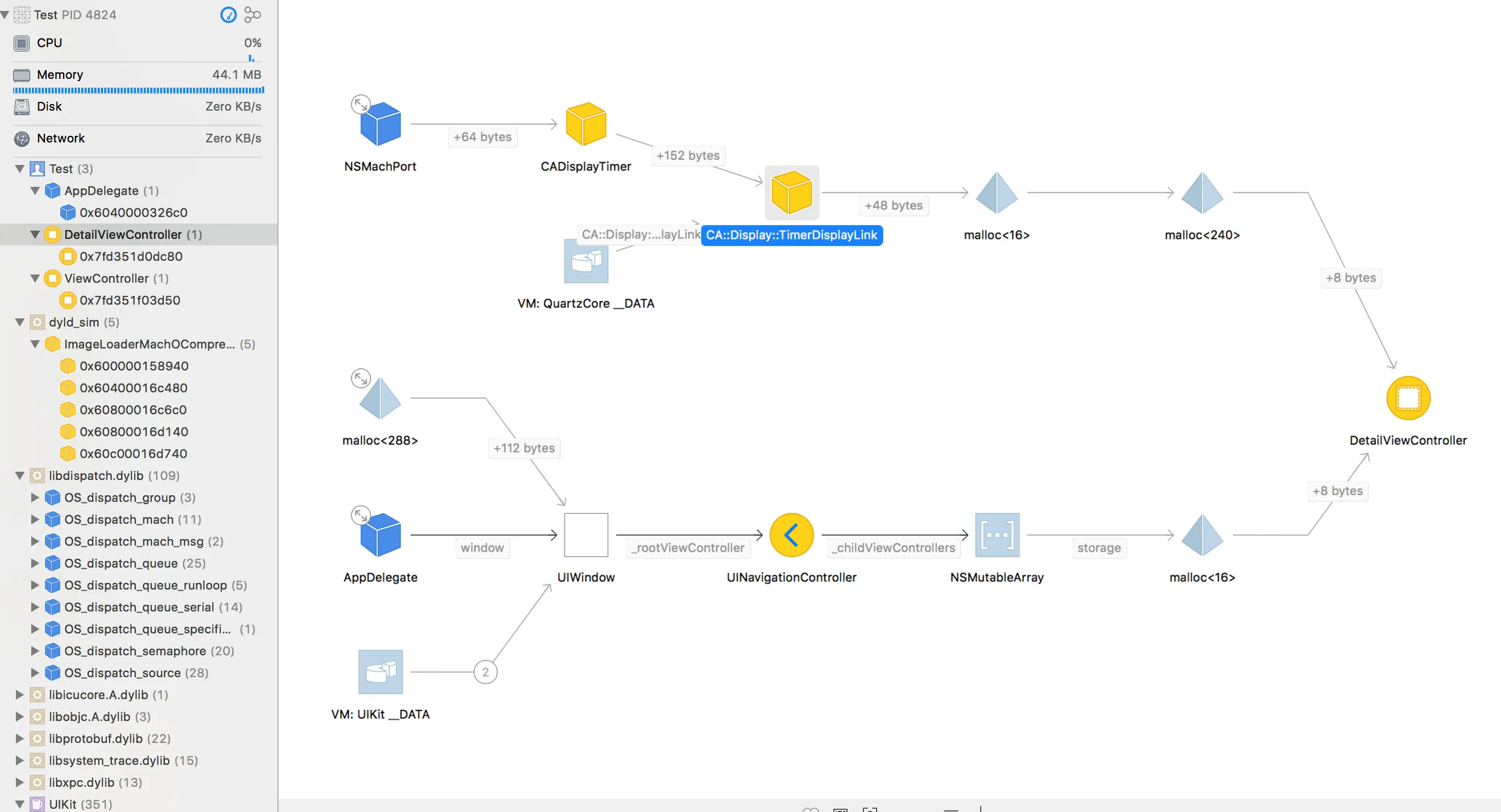Select the UIWindow square node
Screen dimensions: 1501x812
click(x=586, y=535)
